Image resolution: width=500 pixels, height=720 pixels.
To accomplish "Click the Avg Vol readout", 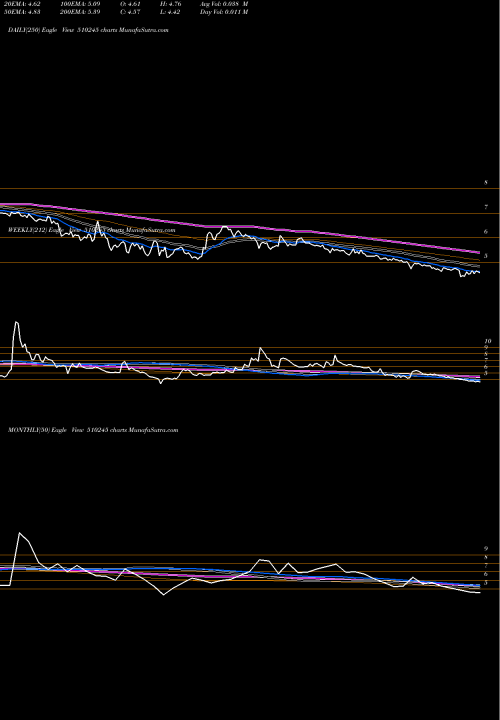I will pyautogui.click(x=224, y=4).
